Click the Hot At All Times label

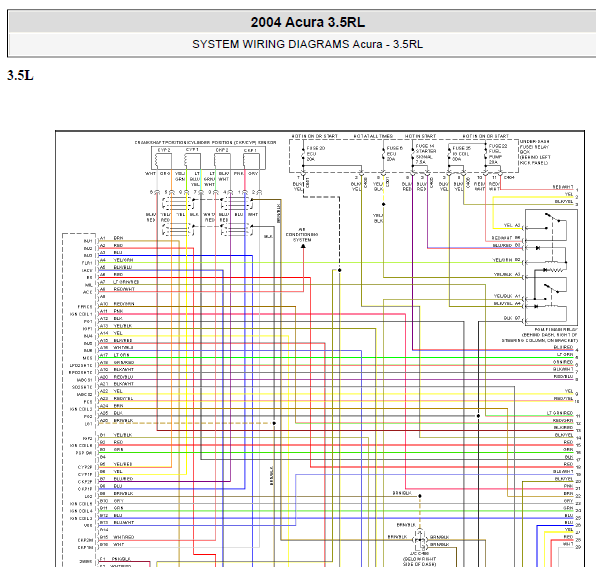pyautogui.click(x=373, y=136)
